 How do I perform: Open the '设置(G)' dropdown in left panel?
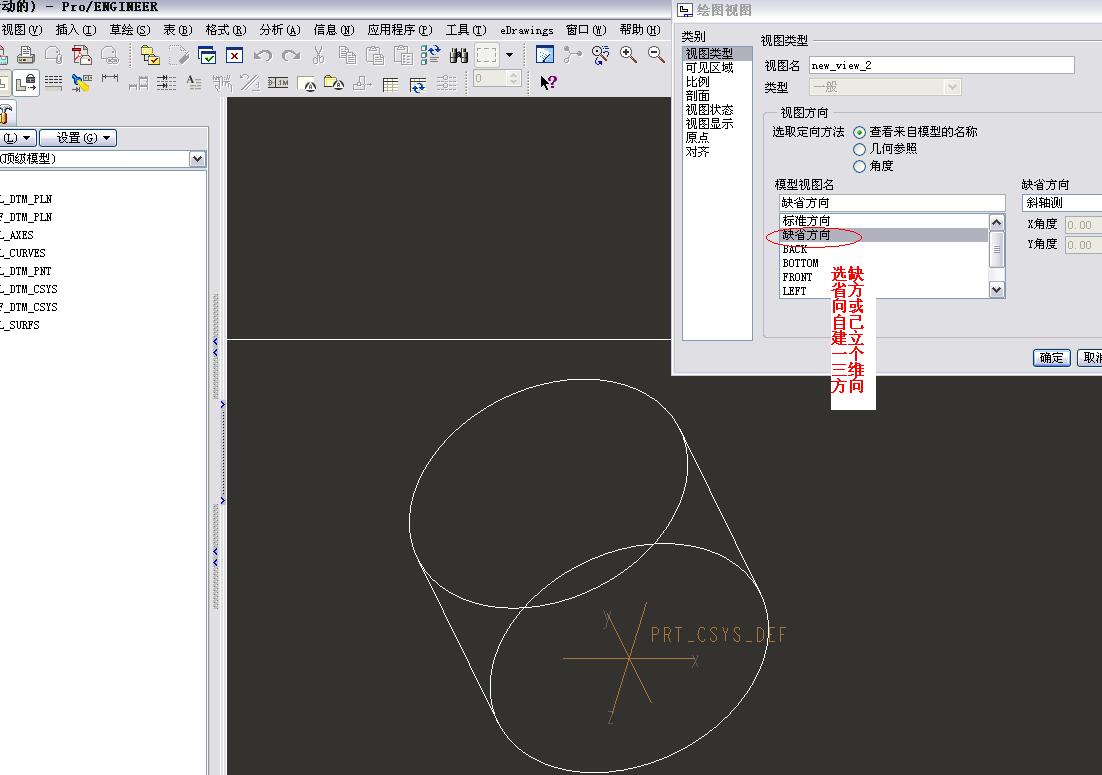(78, 138)
